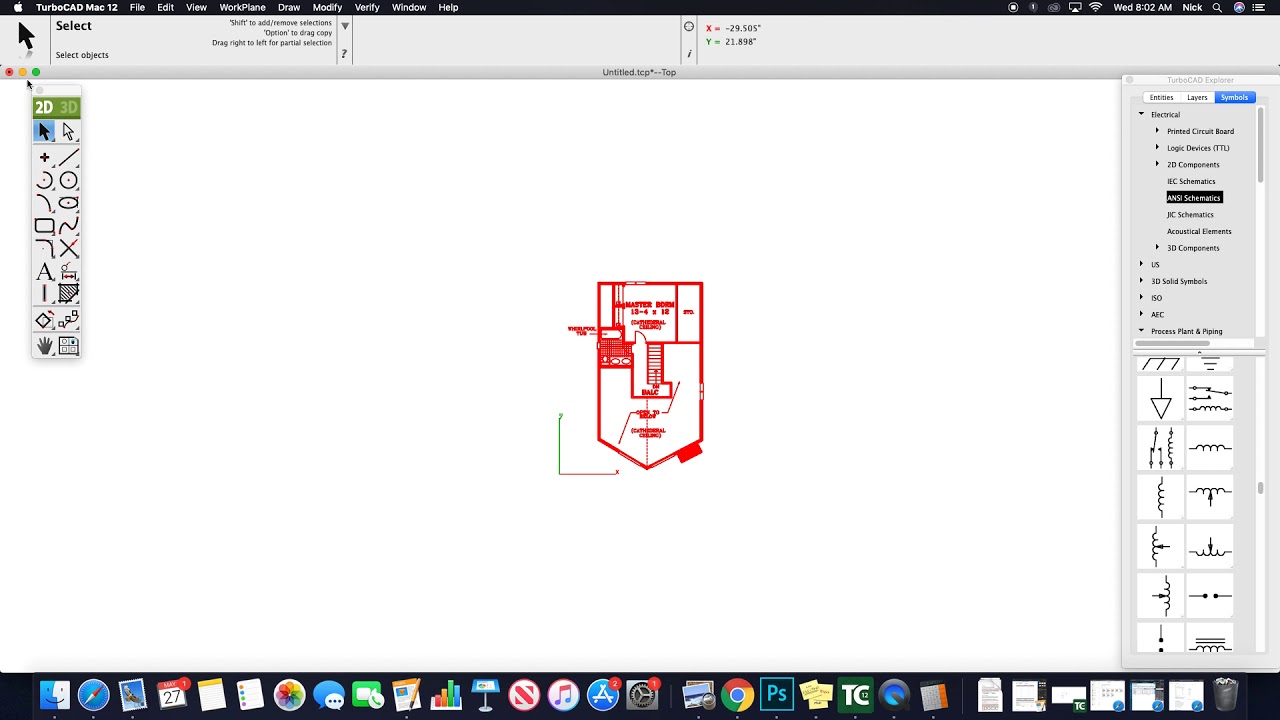Collapse Process Plant & Piping category

coord(1141,331)
